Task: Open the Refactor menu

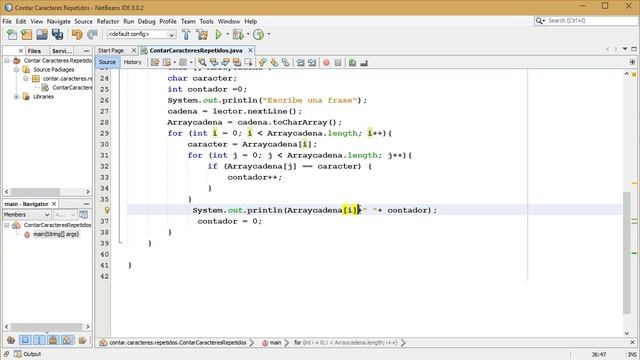Action: [x=108, y=21]
